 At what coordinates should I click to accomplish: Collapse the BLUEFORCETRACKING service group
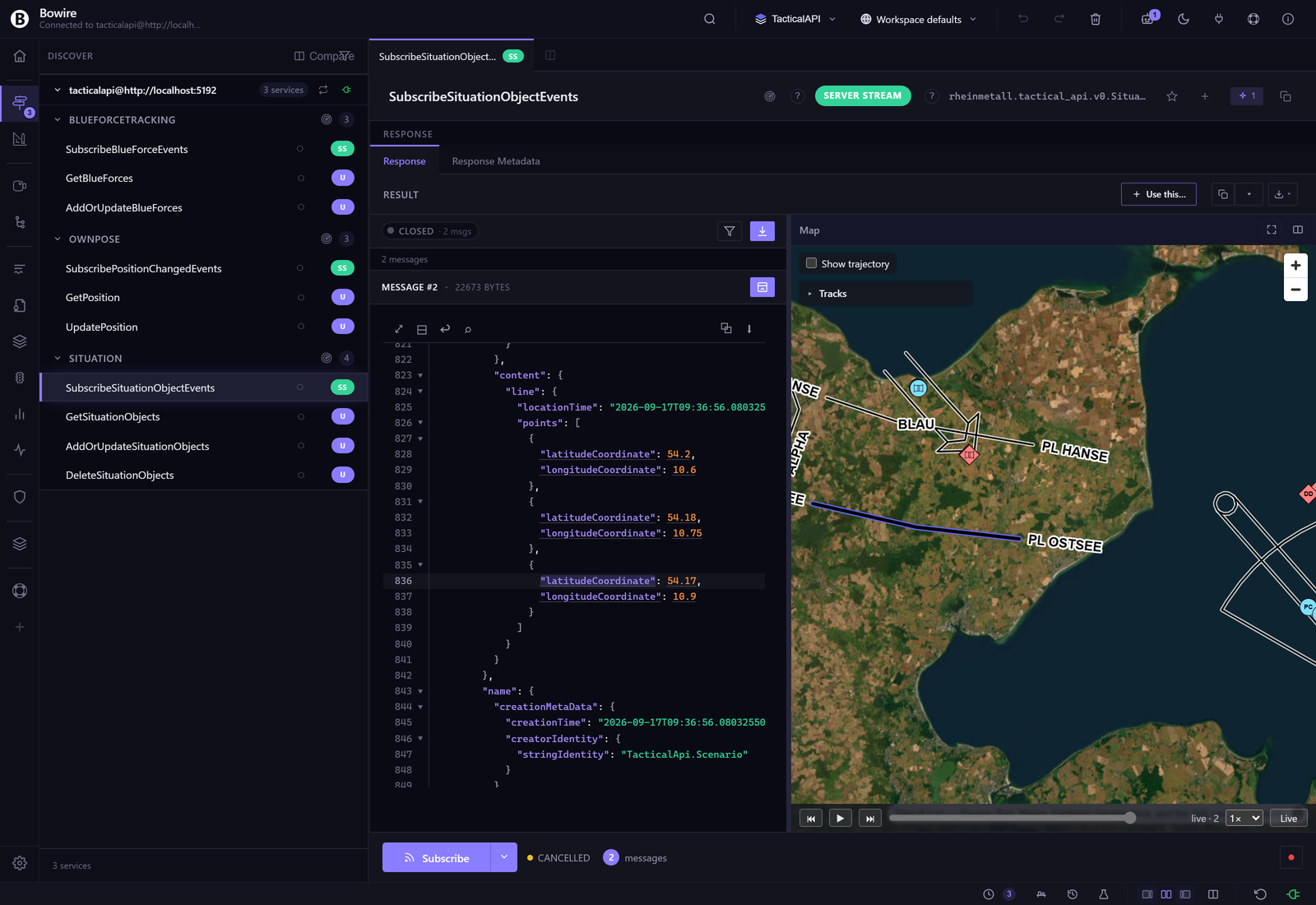click(58, 119)
